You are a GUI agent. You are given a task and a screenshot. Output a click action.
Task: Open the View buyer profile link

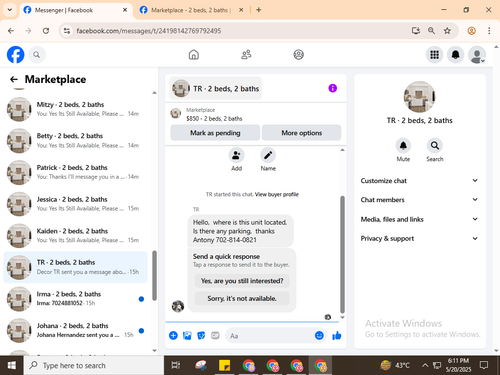pyautogui.click(x=277, y=194)
